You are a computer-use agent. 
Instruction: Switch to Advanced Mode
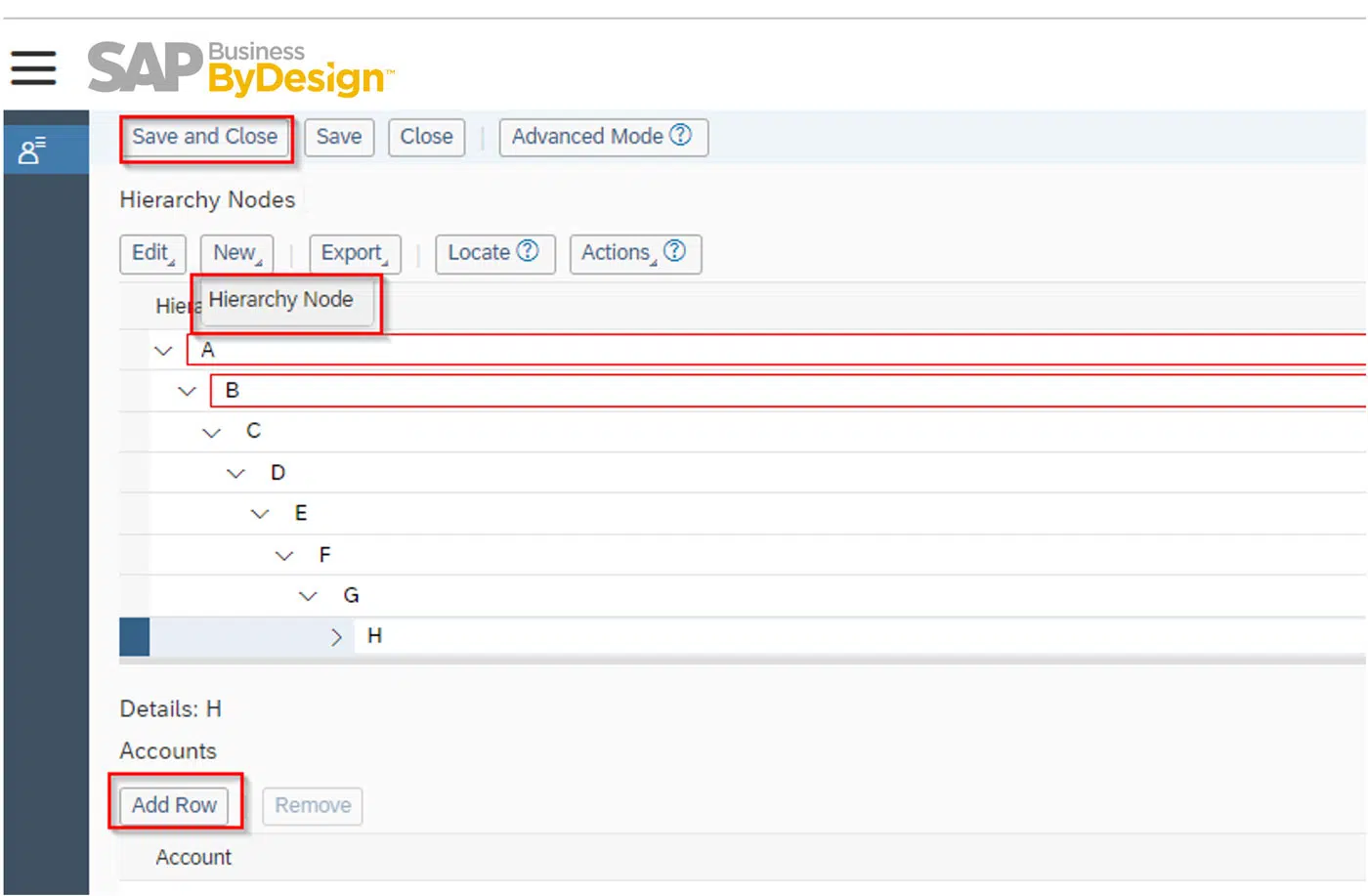click(x=603, y=137)
